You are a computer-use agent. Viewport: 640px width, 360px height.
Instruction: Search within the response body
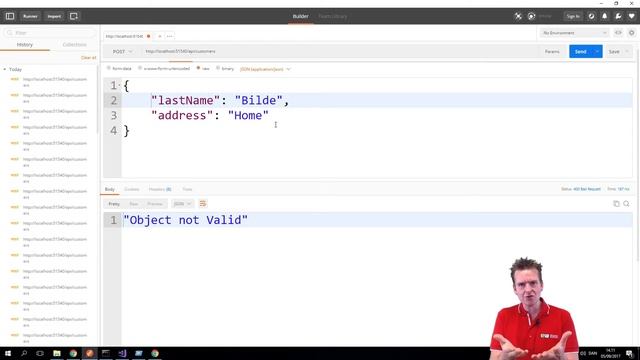click(x=626, y=204)
